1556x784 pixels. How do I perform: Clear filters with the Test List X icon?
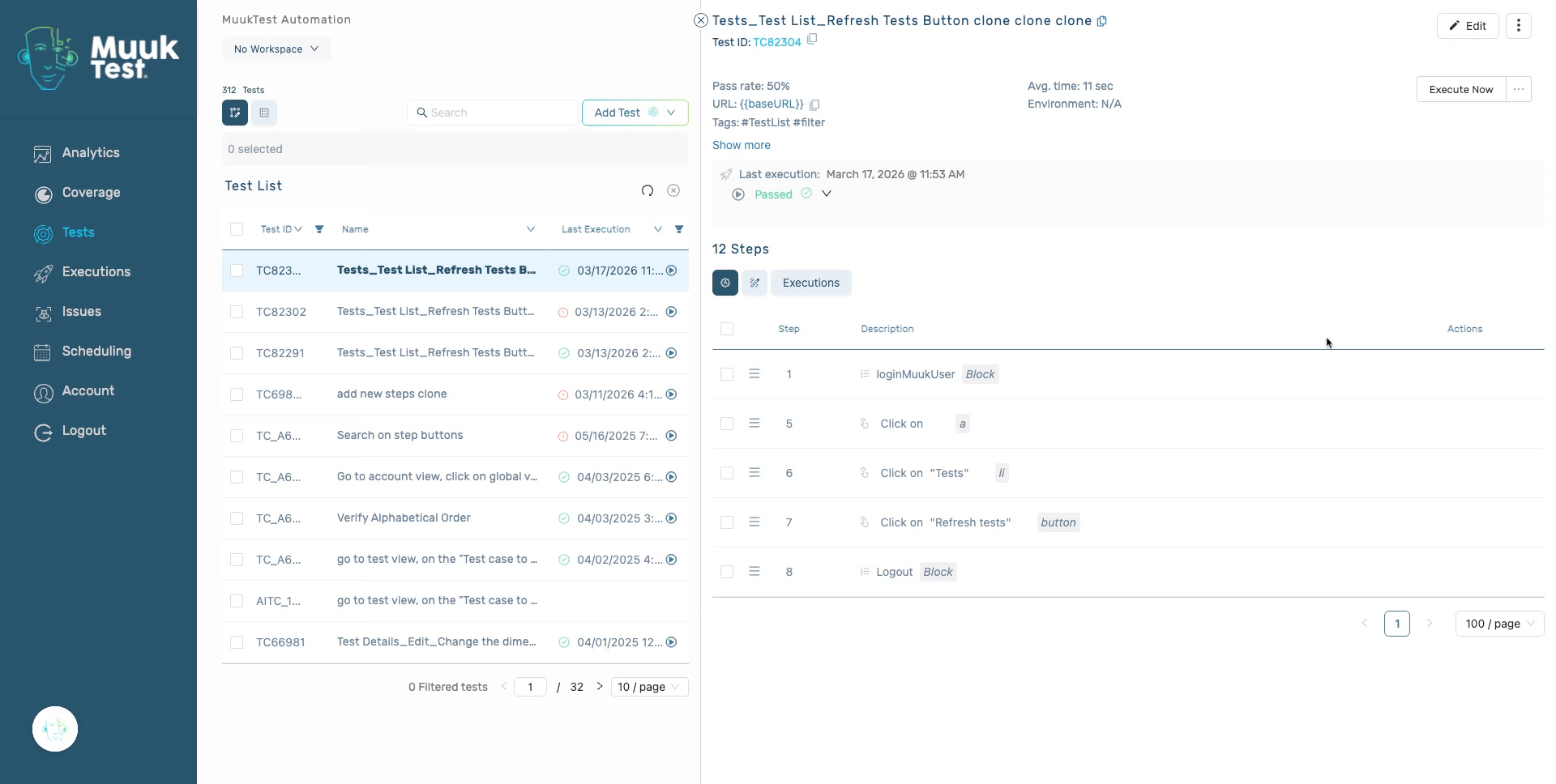(x=673, y=190)
